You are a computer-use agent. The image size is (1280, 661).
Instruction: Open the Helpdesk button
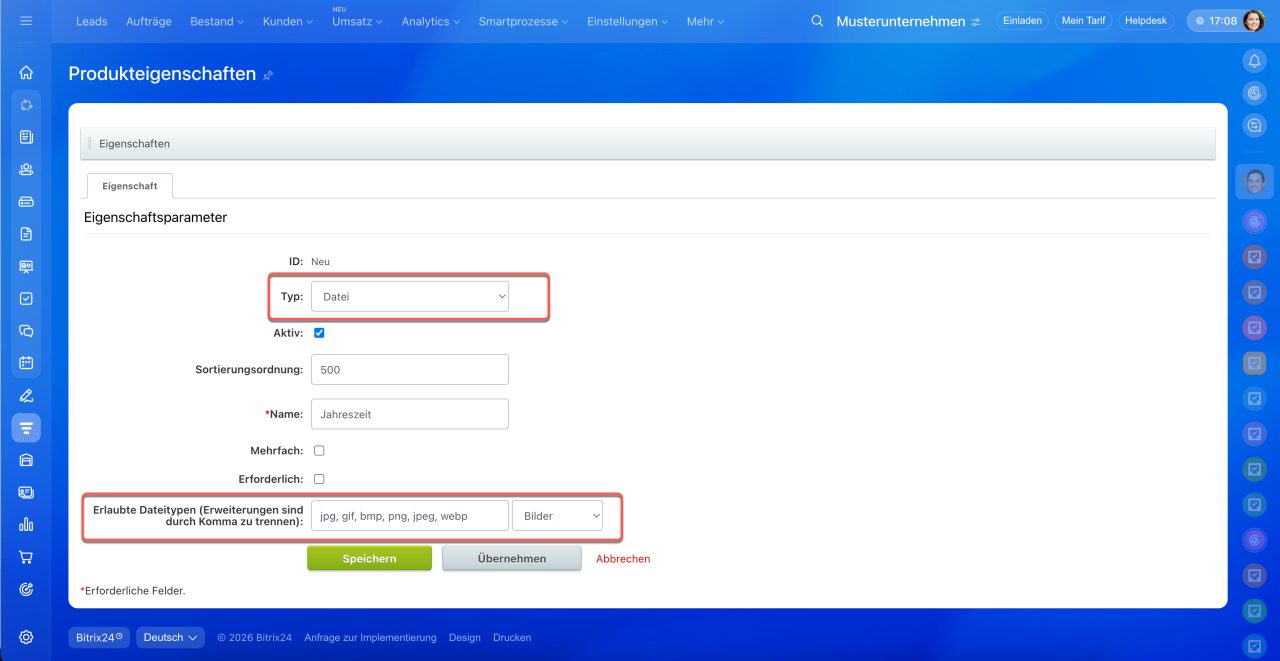(1146, 21)
